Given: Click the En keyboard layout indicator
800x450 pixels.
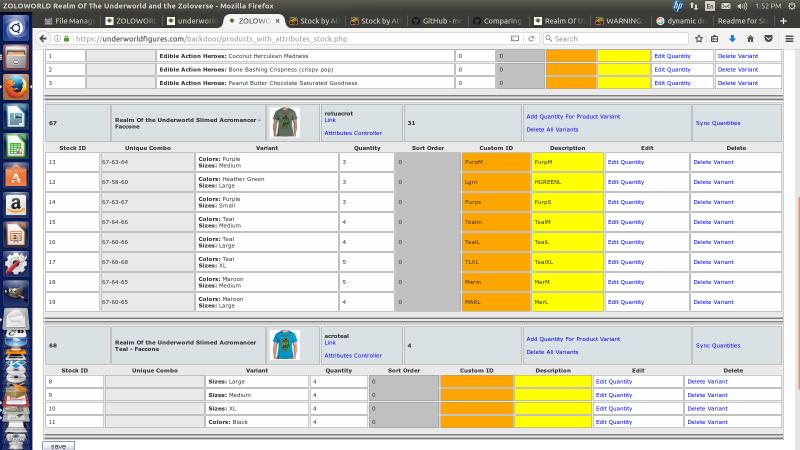Looking at the screenshot, I should pyautogui.click(x=710, y=6).
